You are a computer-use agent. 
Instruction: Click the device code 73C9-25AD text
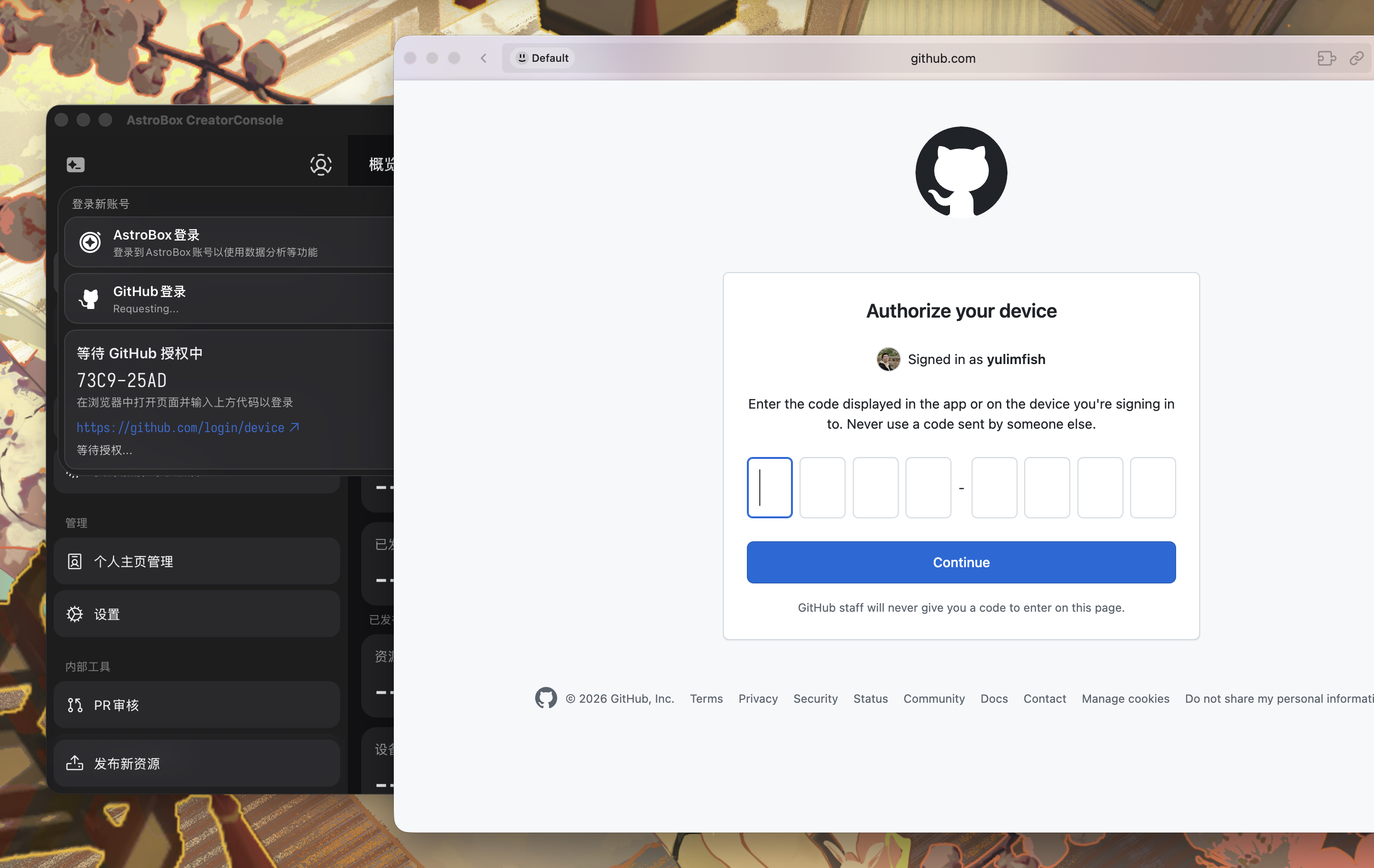coord(122,381)
